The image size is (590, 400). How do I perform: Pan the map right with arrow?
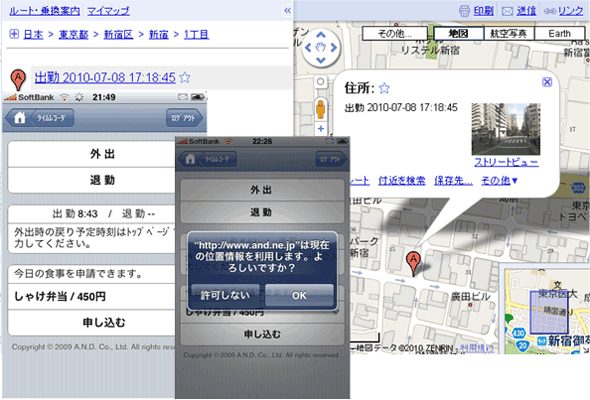point(333,47)
